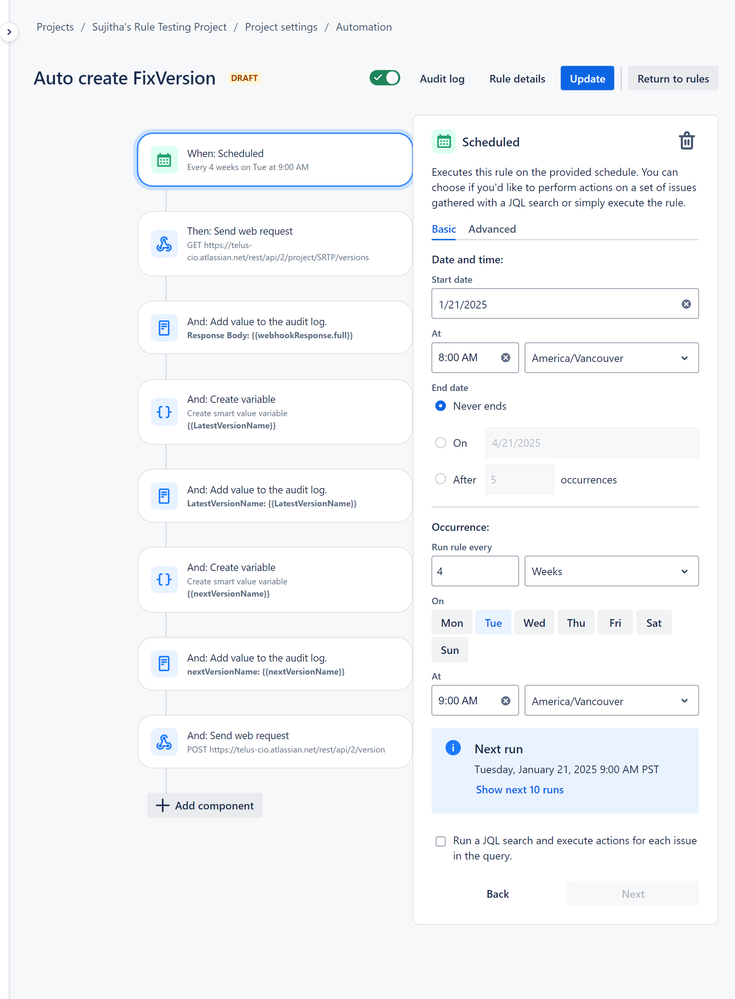Select the Then: Send web request GET step
Viewport: 735px width, 999px height.
275,244
